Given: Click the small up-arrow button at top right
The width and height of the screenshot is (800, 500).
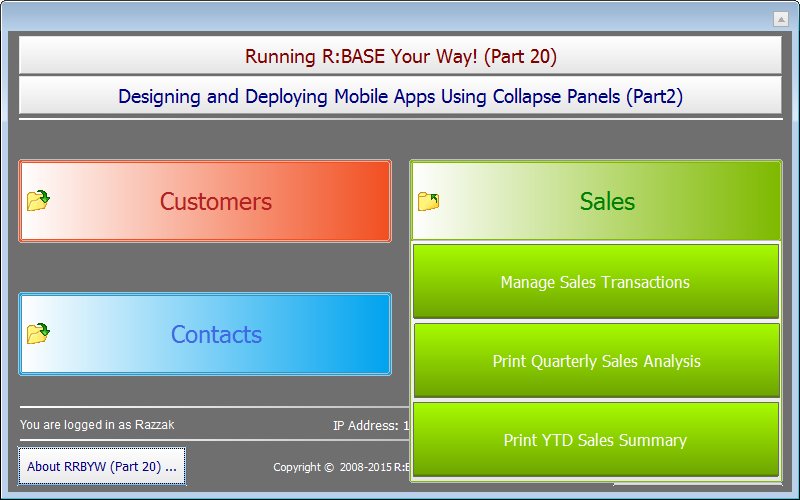Looking at the screenshot, I should click(x=781, y=19).
